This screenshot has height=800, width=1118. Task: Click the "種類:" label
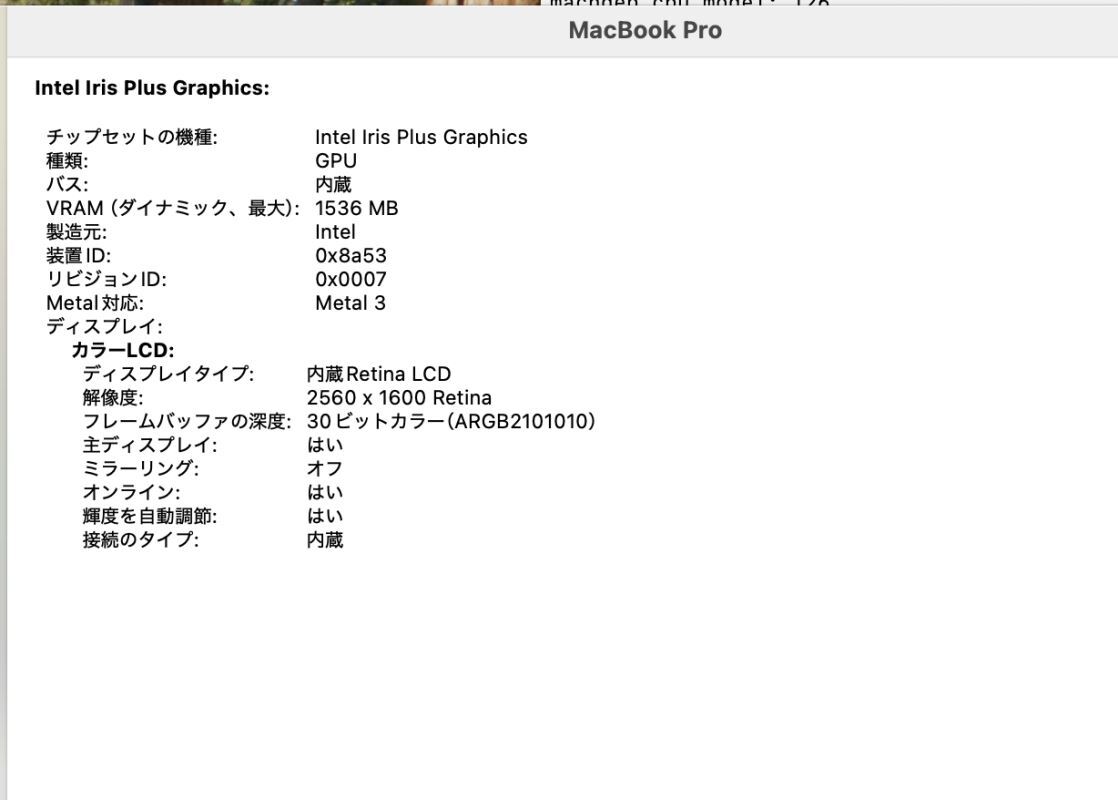click(x=67, y=160)
